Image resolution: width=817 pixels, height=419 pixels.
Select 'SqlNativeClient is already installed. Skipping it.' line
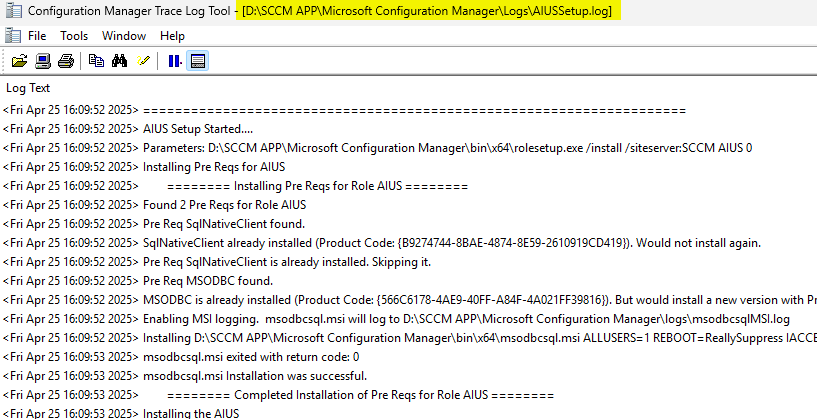coord(408,262)
